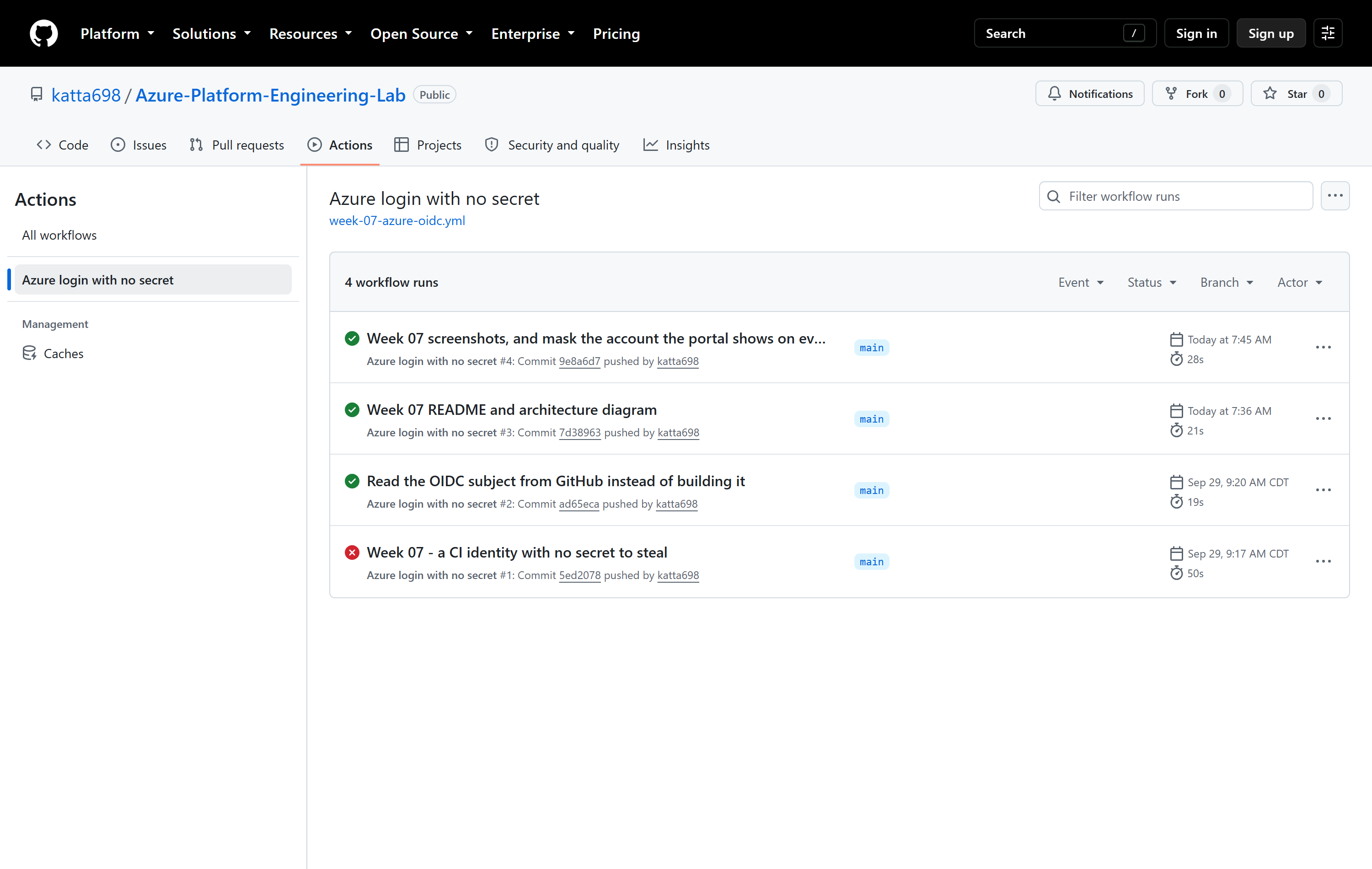Click the Caches database icon
1372x869 pixels.
click(x=30, y=353)
